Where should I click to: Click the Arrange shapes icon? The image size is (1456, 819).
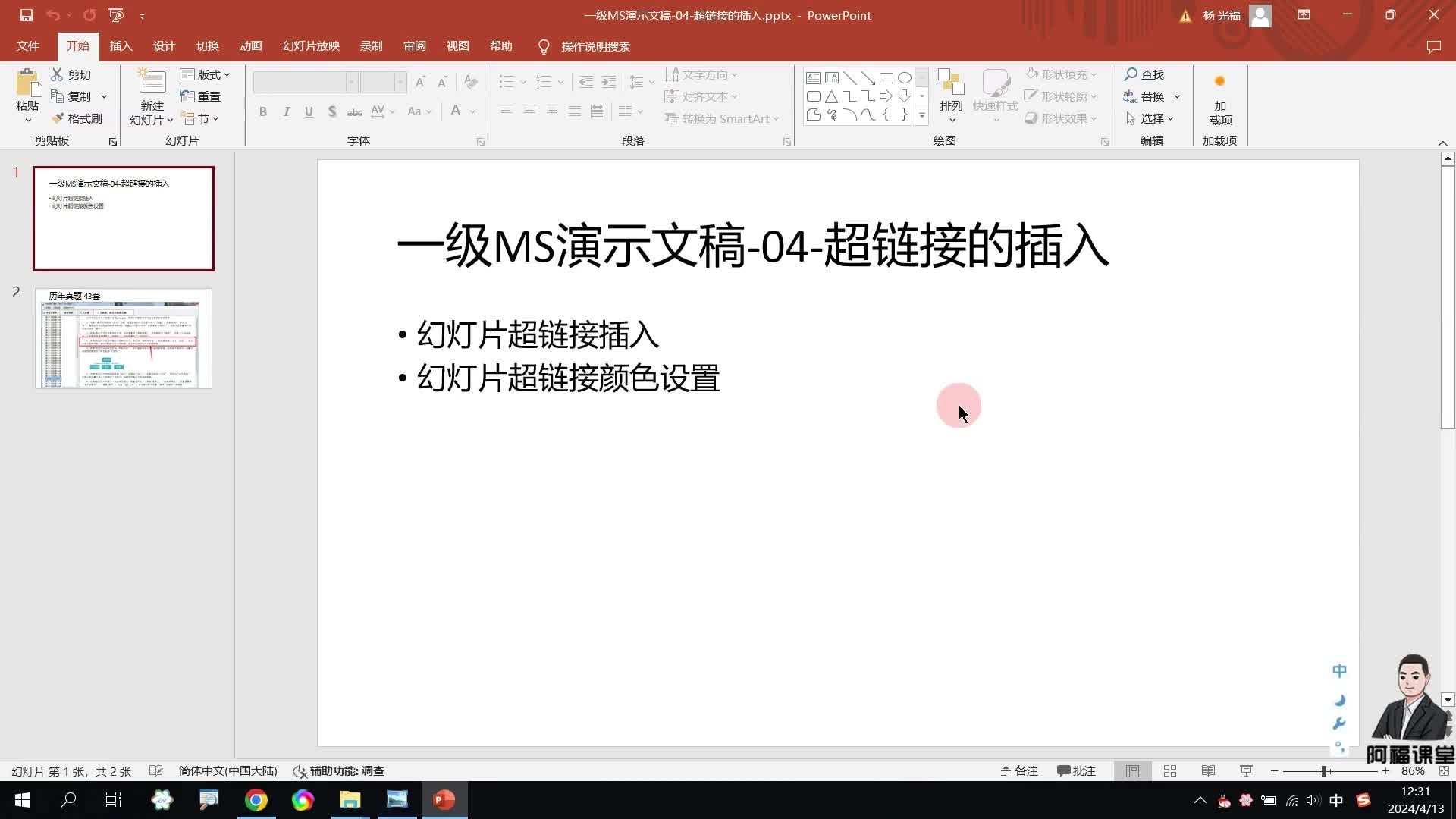(x=951, y=82)
